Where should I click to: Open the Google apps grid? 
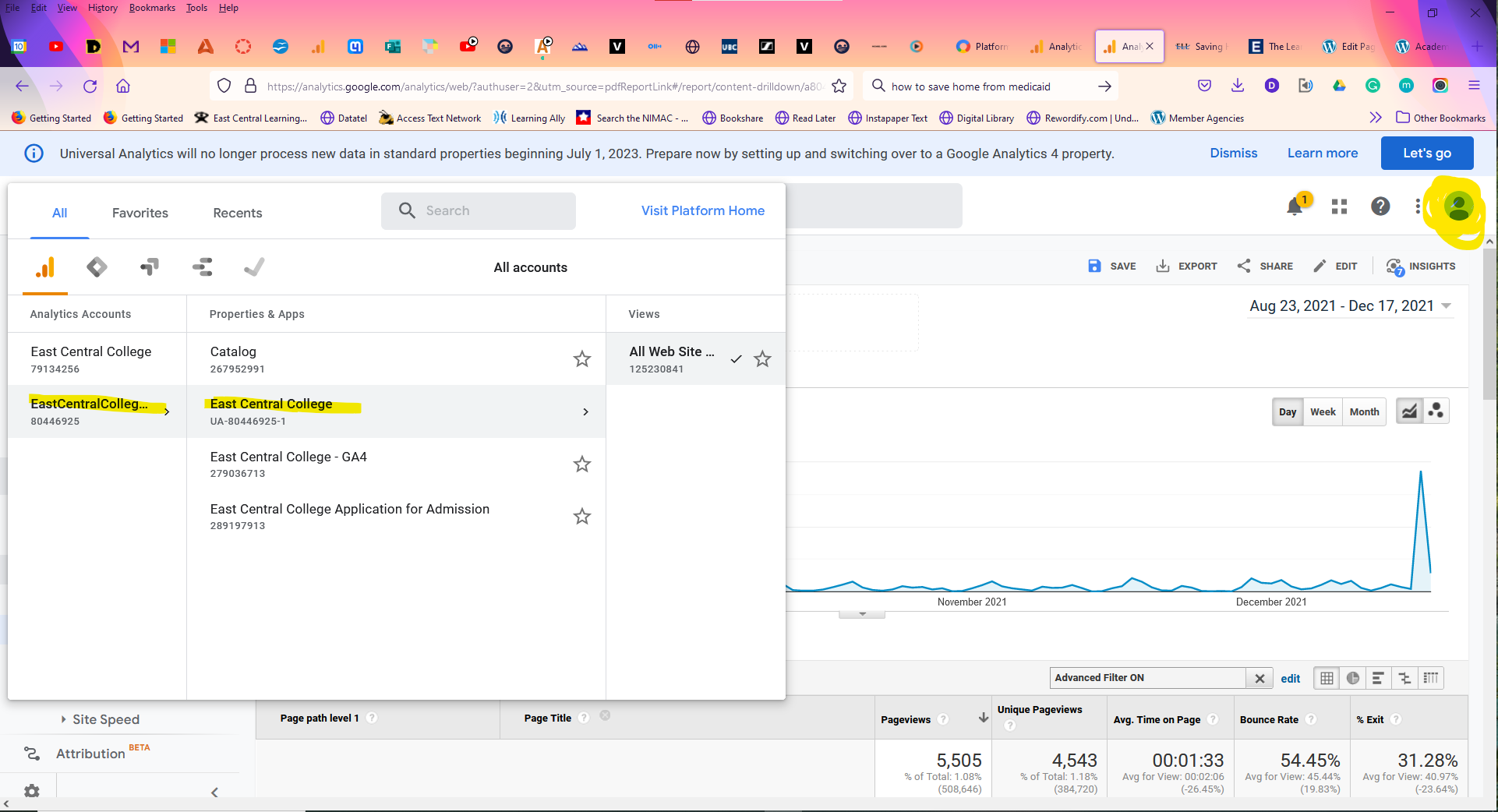tap(1339, 207)
